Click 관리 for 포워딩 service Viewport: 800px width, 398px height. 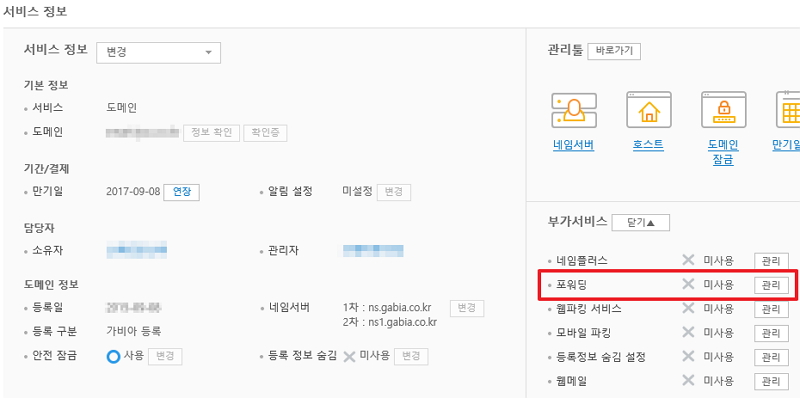pyautogui.click(x=771, y=285)
